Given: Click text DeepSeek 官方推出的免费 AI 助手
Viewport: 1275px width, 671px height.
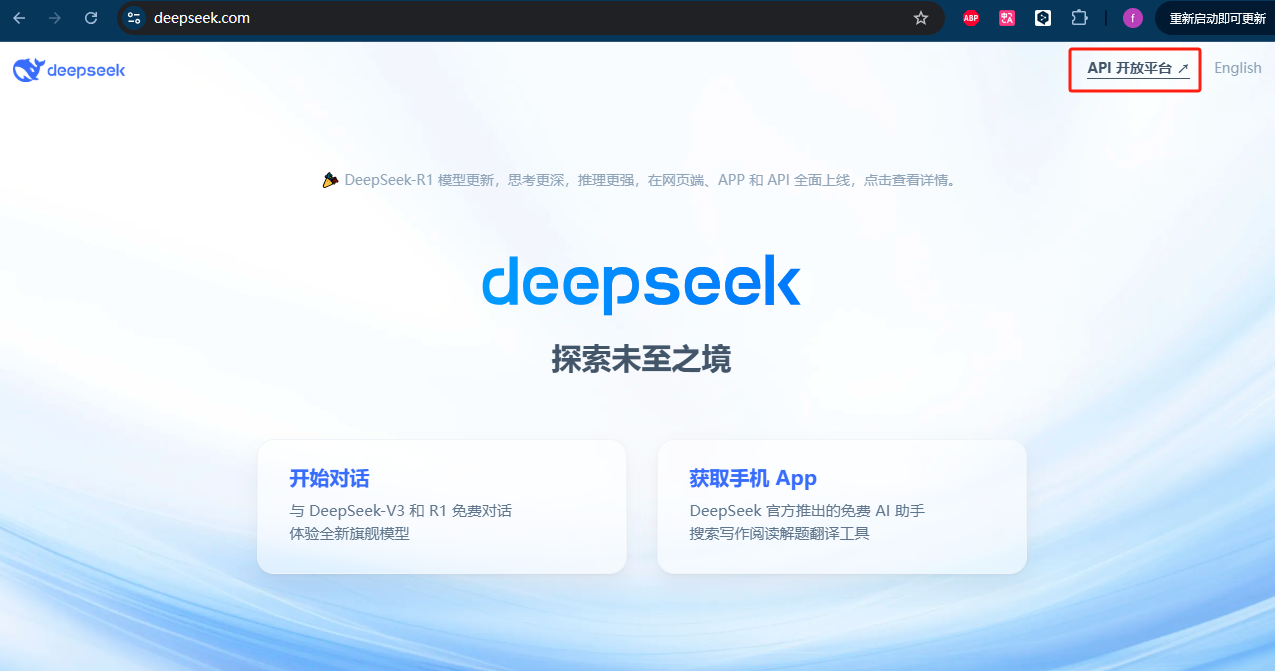Looking at the screenshot, I should (807, 511).
